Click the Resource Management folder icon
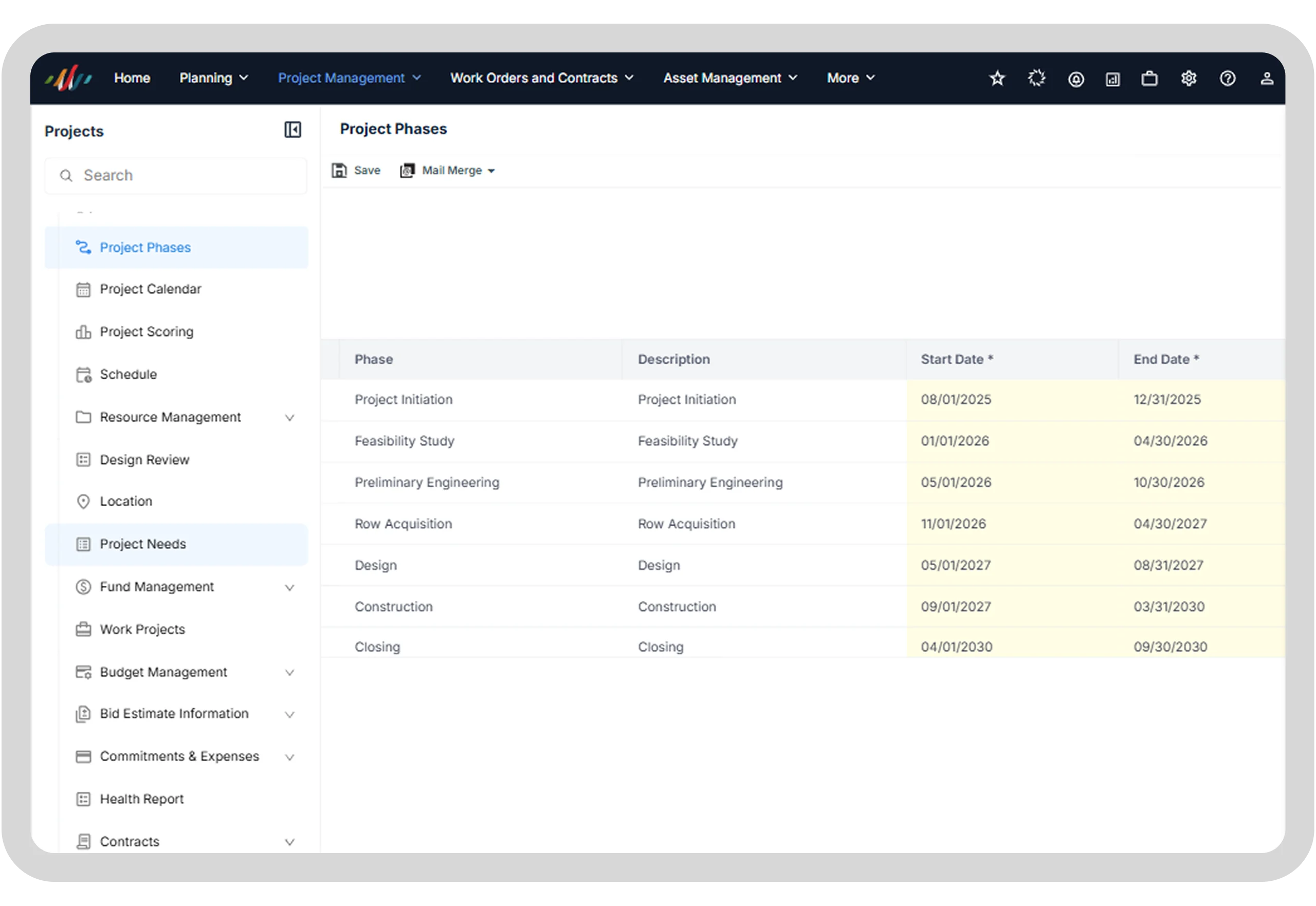The image size is (1316, 906). tap(83, 417)
